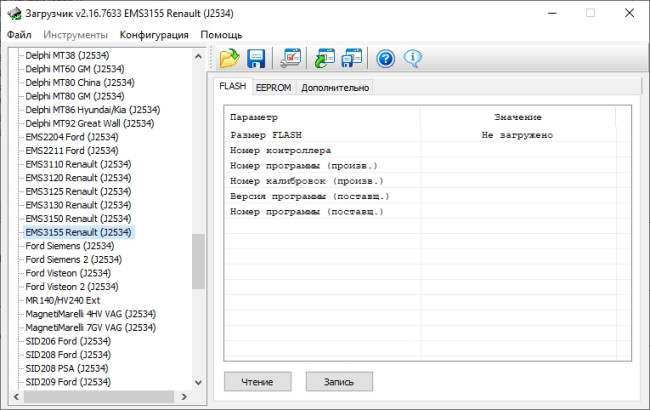Select MR140/HV240 Ext entry

pyautogui.click(x=63, y=301)
